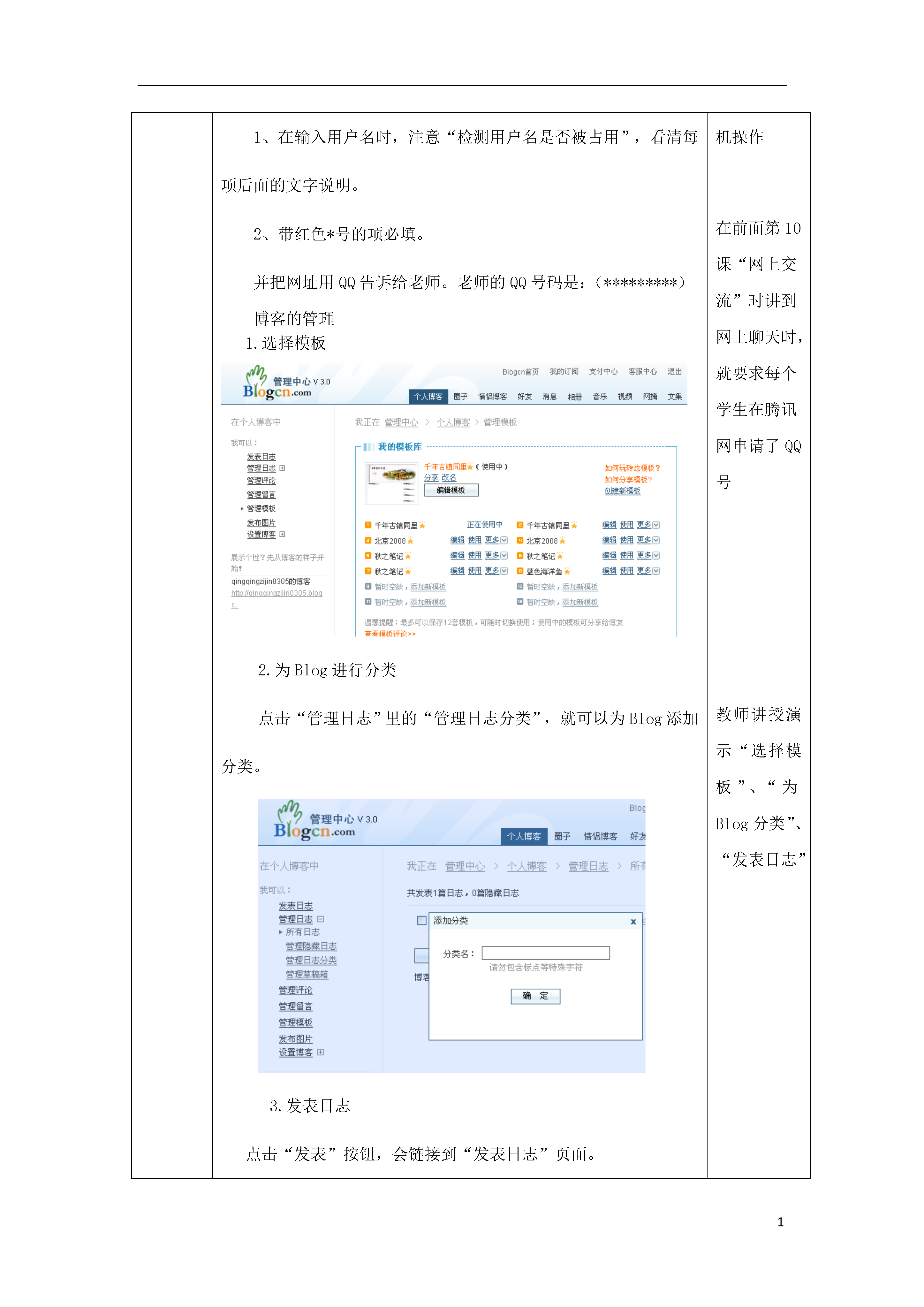Open 更多 dropdown arrow for template 2 千年古镇同里
Screen dimensions: 924x1307
point(656,525)
